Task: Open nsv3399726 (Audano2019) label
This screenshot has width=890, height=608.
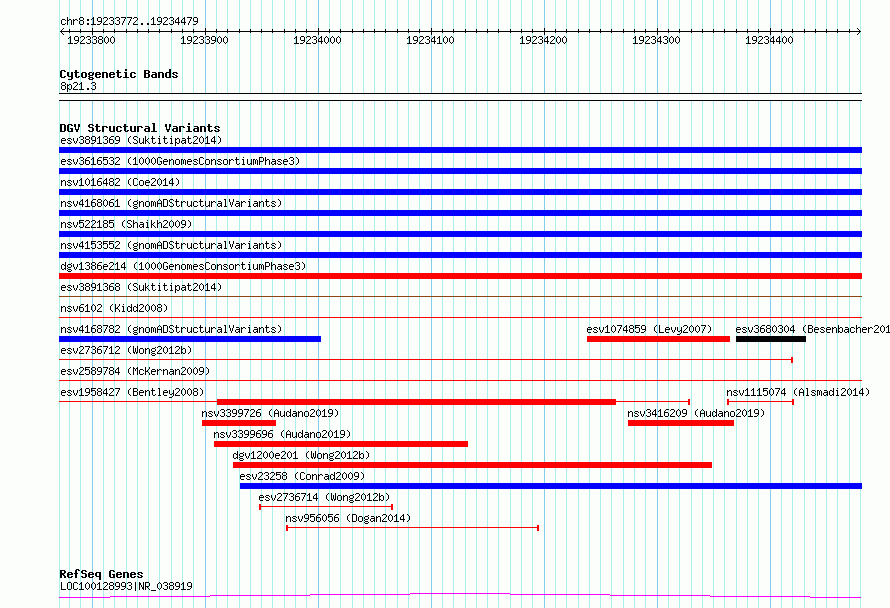Action: (x=270, y=413)
